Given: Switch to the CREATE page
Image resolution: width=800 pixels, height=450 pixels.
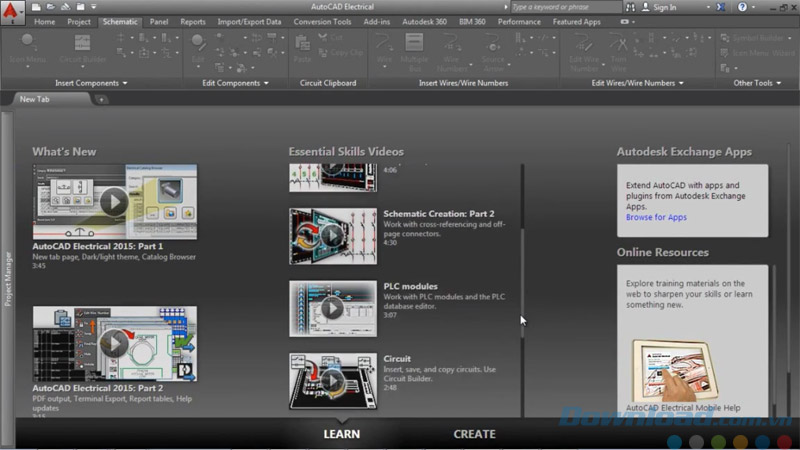Looking at the screenshot, I should [x=474, y=434].
